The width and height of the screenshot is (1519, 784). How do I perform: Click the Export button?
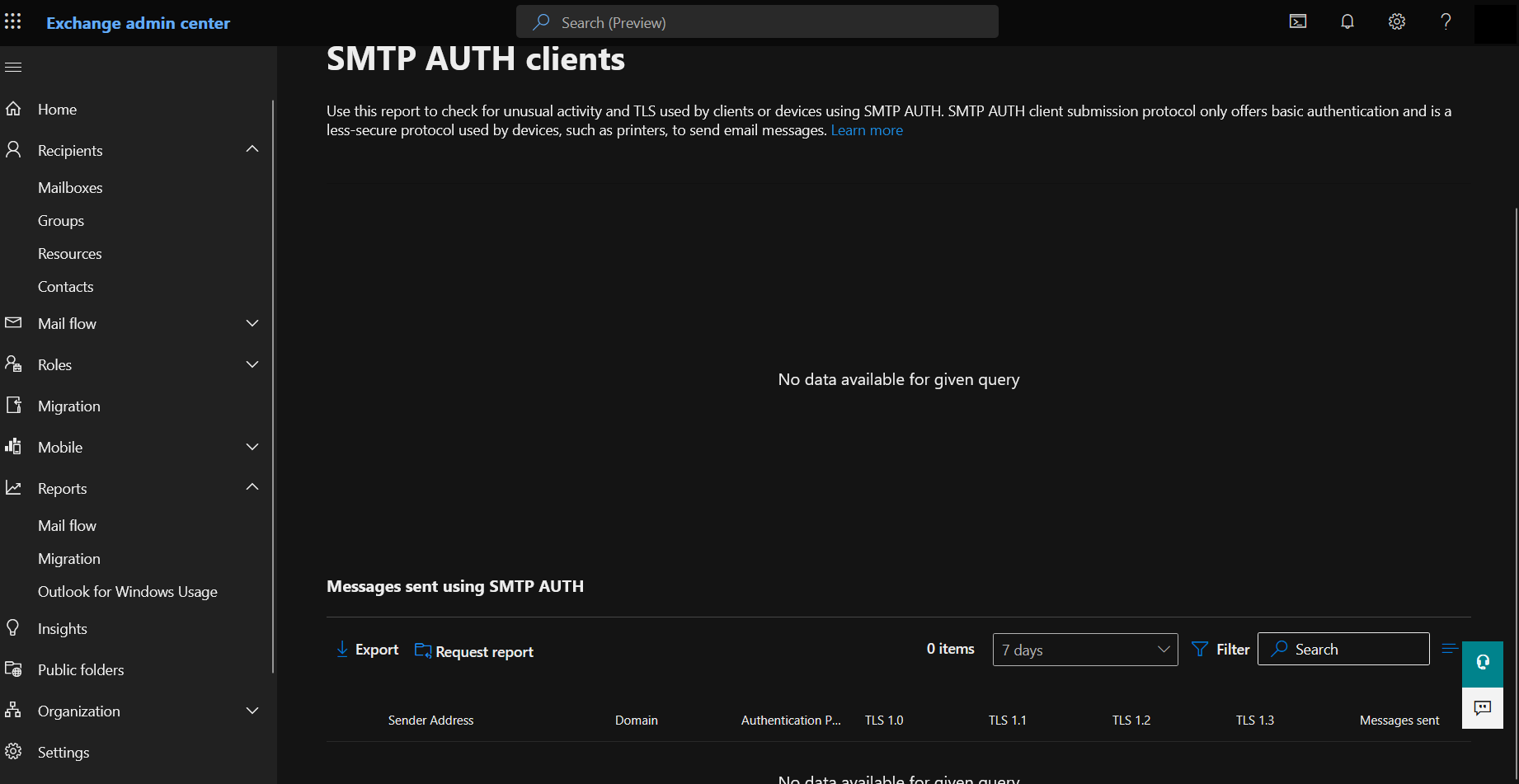click(367, 650)
